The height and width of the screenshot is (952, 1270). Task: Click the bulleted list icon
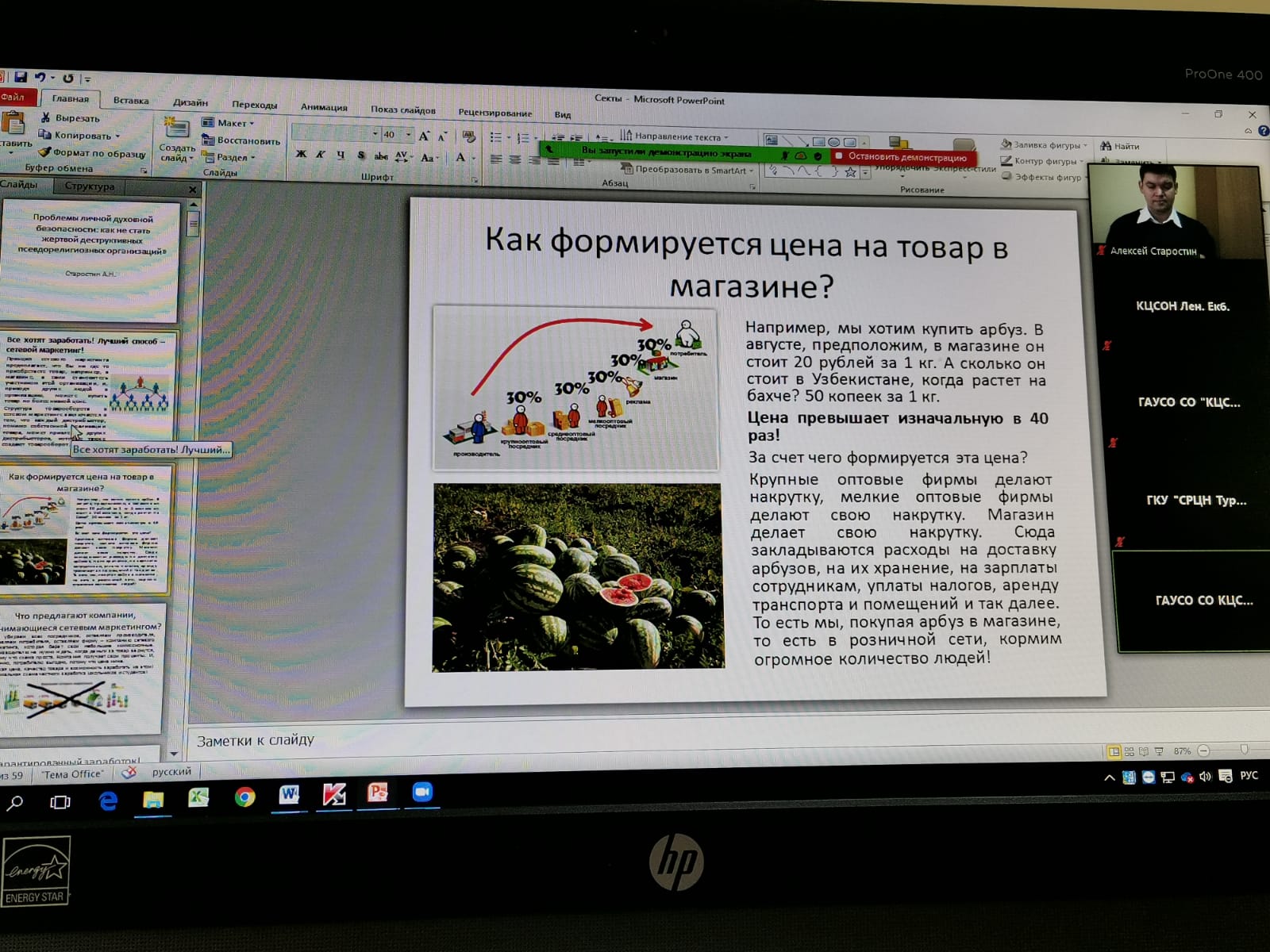pos(496,137)
